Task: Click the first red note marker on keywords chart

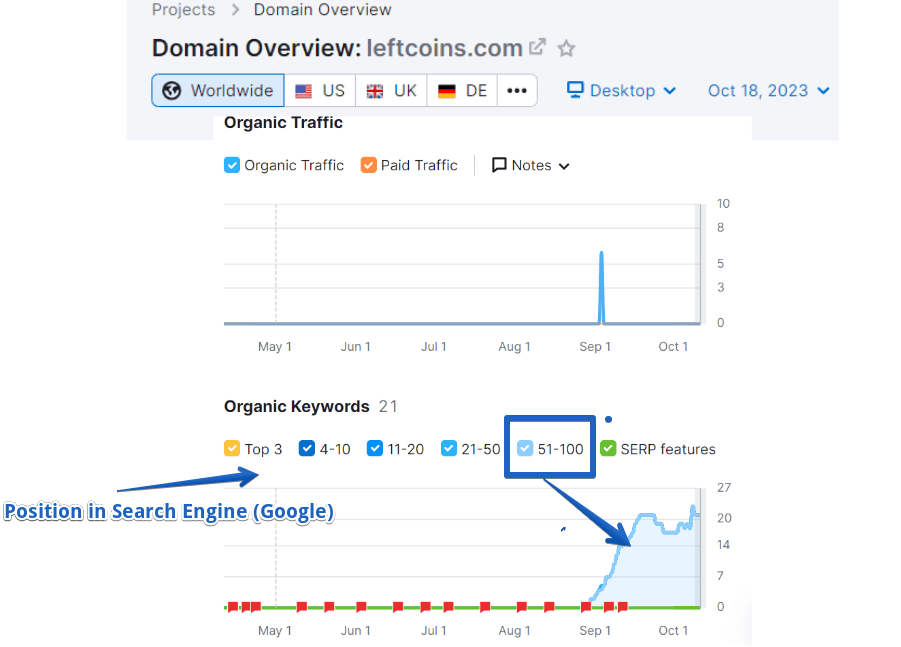Action: (233, 606)
